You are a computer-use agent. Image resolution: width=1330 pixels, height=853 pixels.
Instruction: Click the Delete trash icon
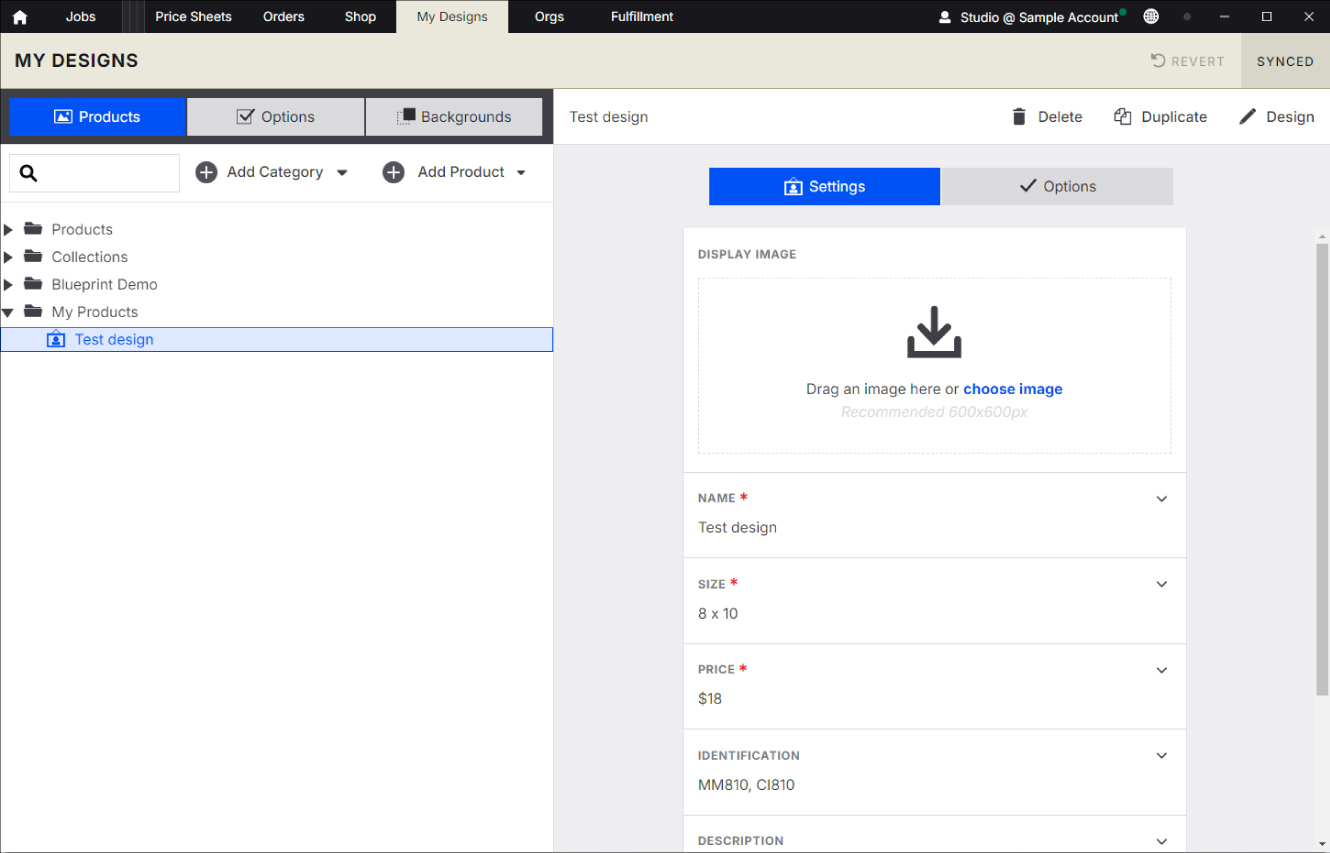coord(1019,117)
